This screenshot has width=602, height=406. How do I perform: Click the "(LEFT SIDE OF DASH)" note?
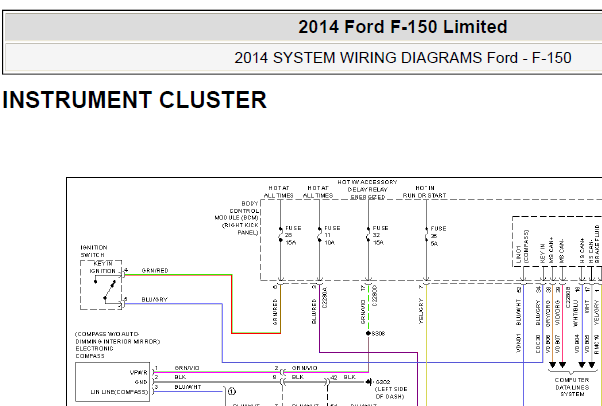pyautogui.click(x=391, y=393)
